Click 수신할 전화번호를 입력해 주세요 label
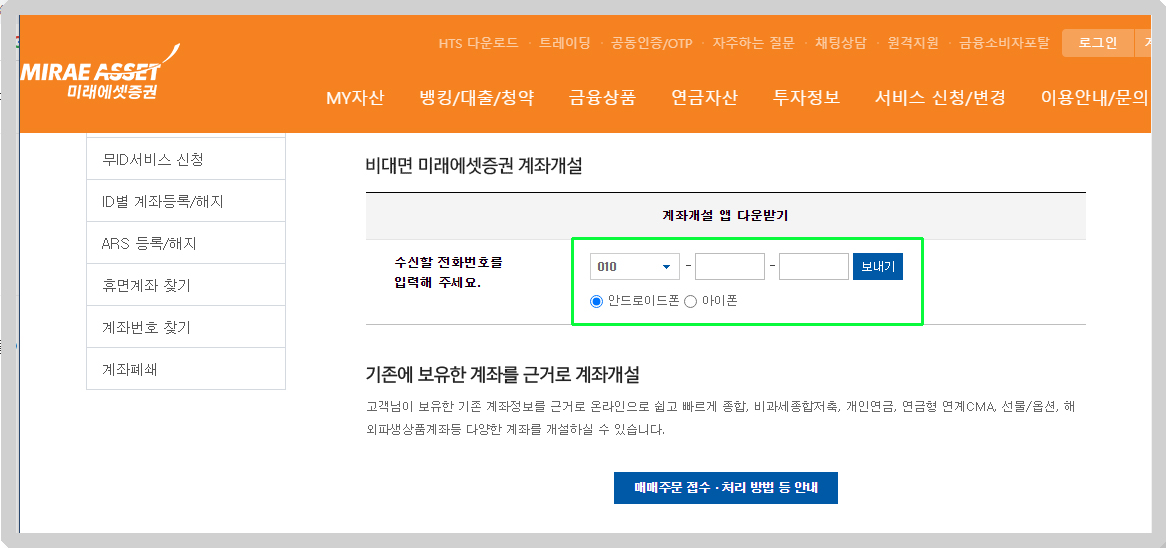 (x=448, y=272)
